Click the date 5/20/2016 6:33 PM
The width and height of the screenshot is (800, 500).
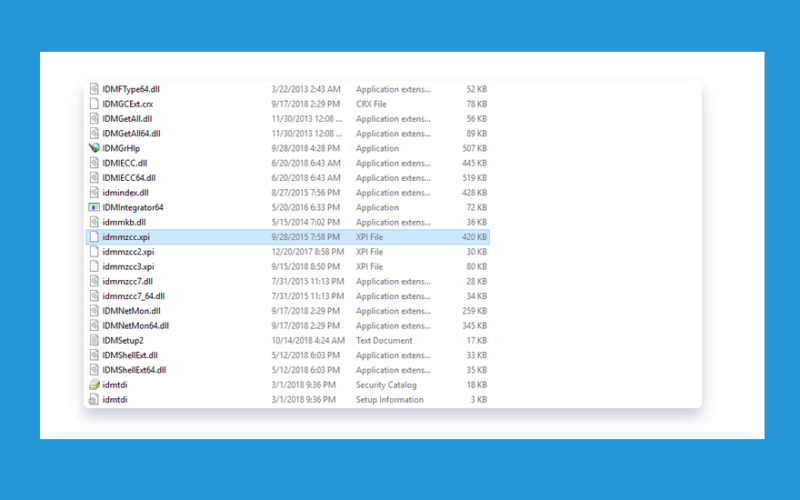point(306,208)
